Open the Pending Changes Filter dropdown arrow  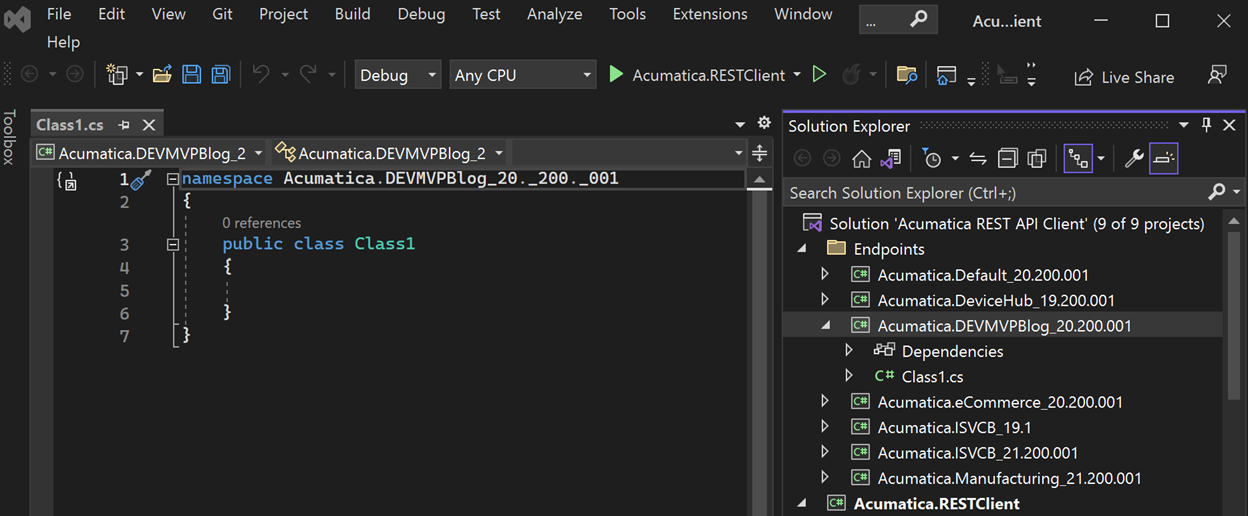click(x=955, y=158)
